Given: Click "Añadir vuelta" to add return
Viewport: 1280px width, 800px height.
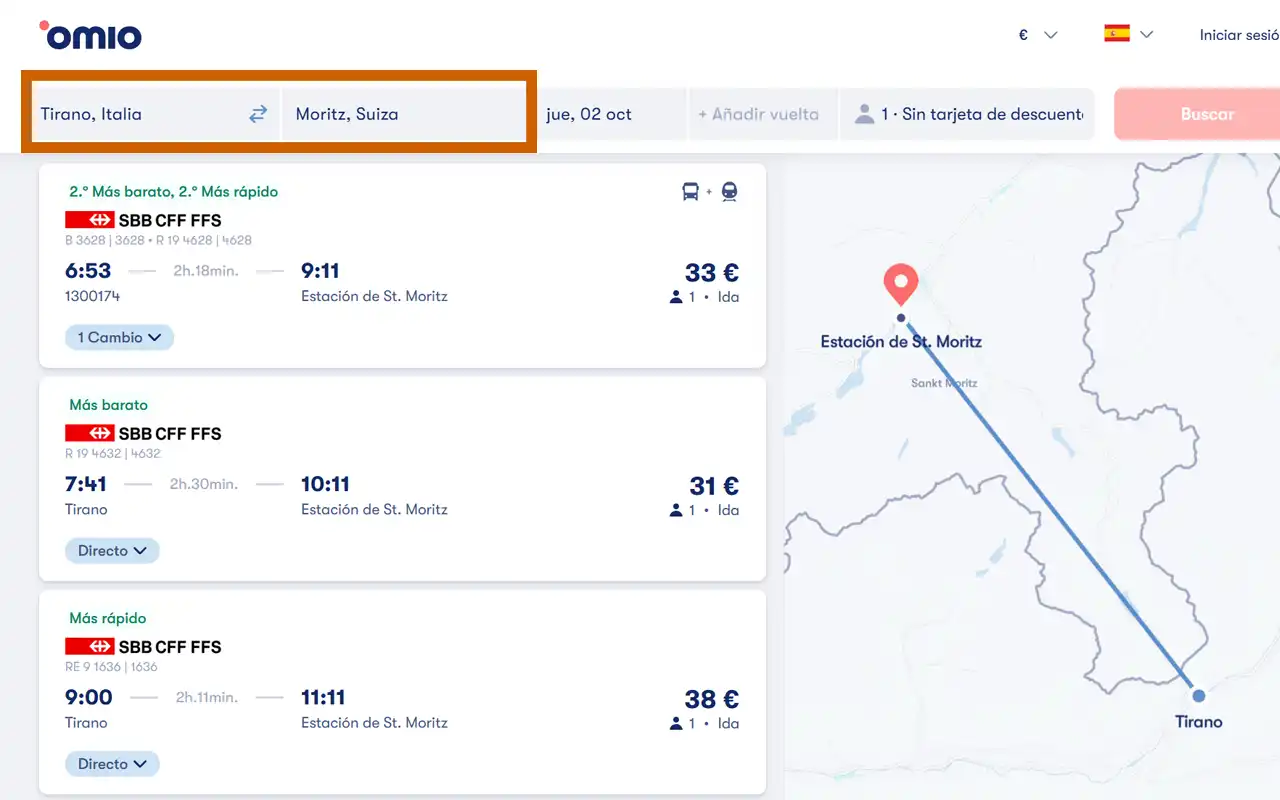Looking at the screenshot, I should click(758, 114).
